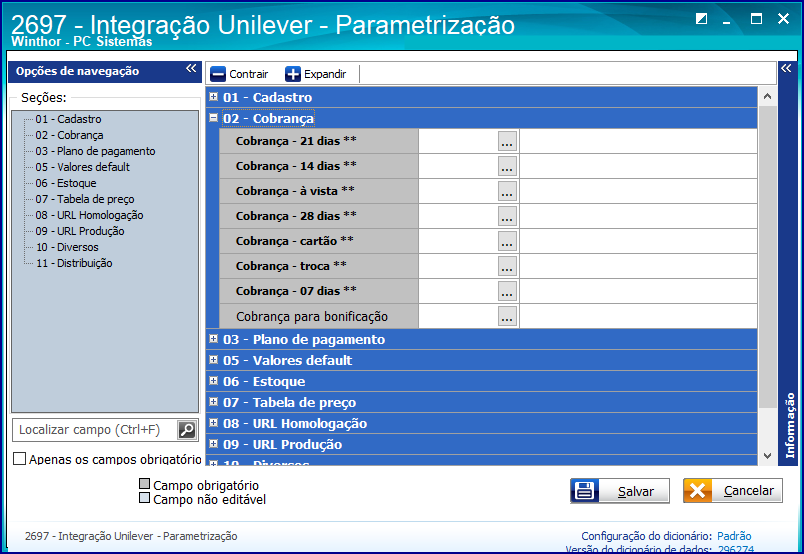Select 09 - URL Produção in tree

click(x=80, y=231)
